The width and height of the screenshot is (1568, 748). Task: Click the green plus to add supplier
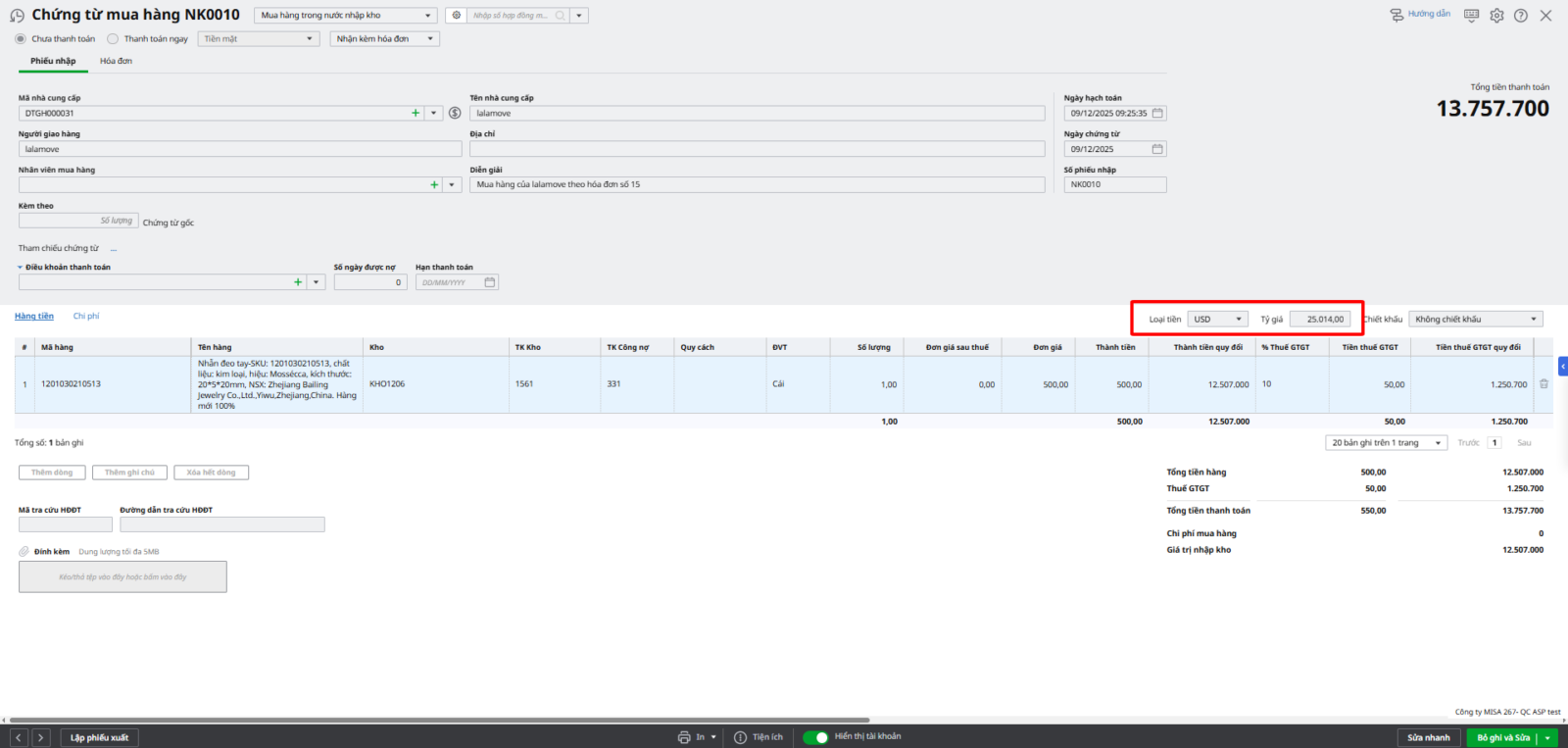pyautogui.click(x=416, y=113)
